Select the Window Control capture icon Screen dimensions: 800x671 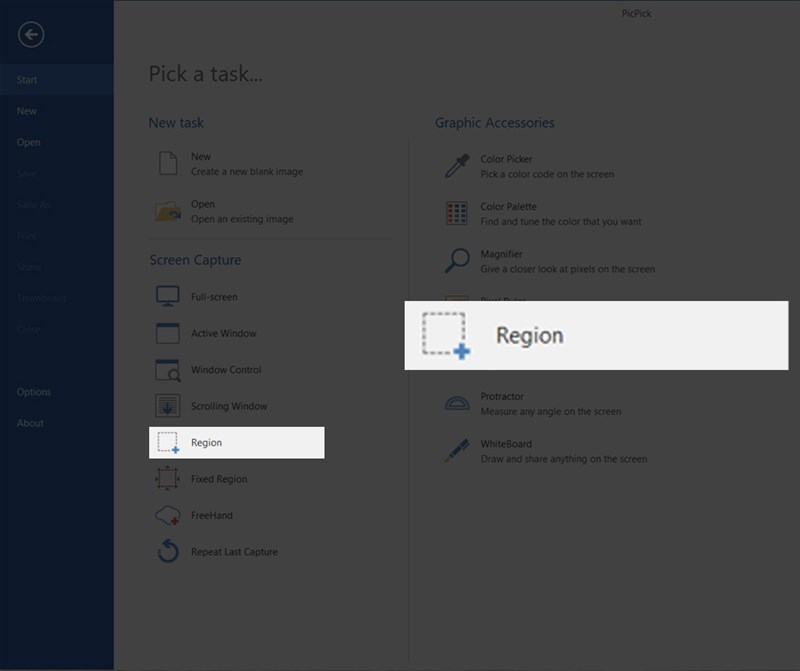tap(168, 370)
